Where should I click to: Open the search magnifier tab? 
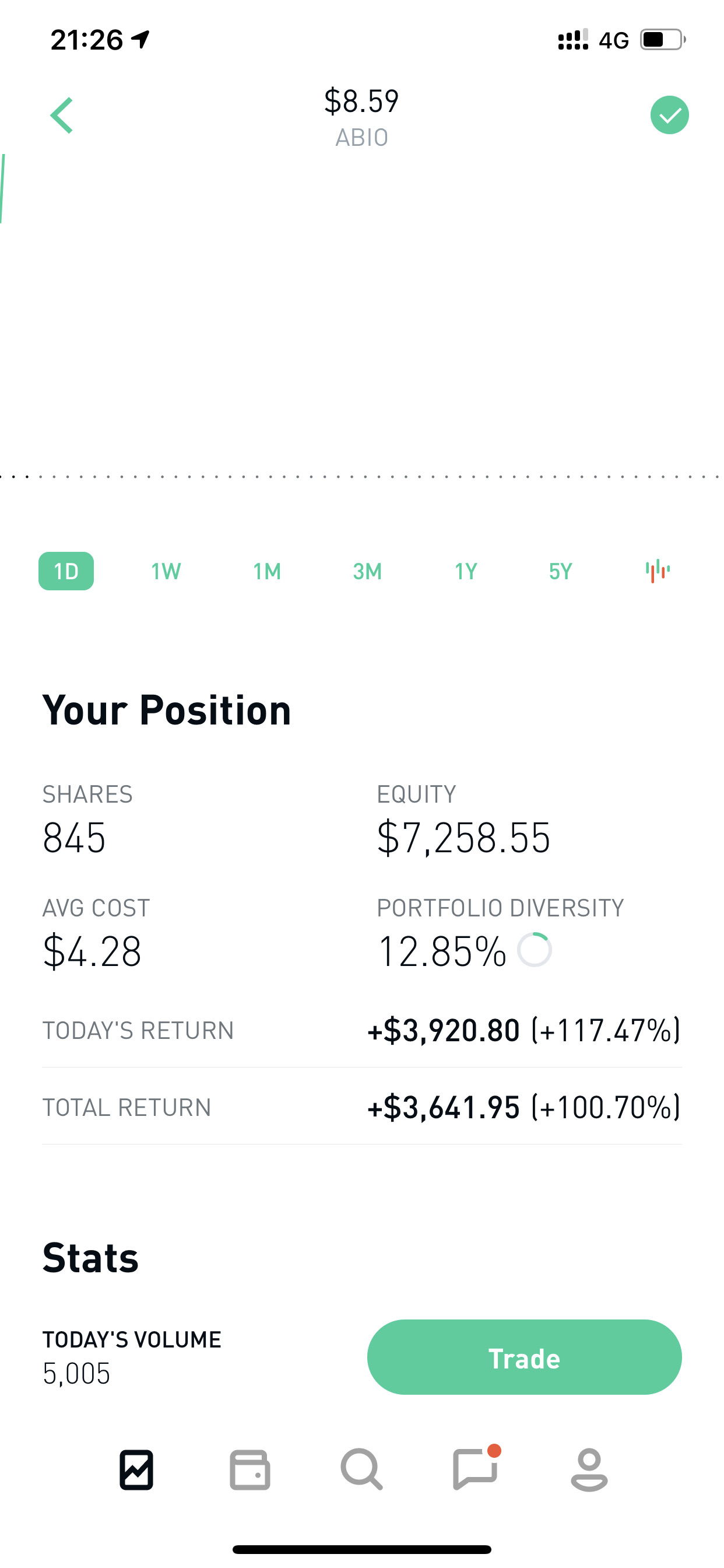[x=361, y=1469]
